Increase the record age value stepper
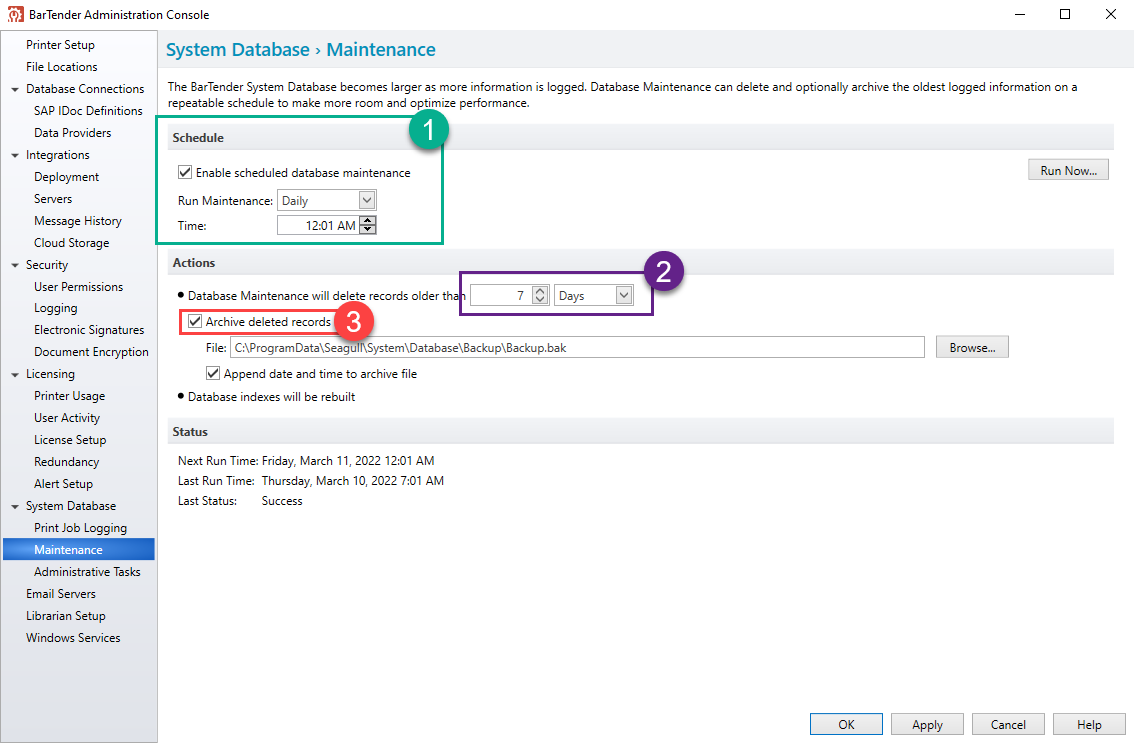 pyautogui.click(x=540, y=291)
